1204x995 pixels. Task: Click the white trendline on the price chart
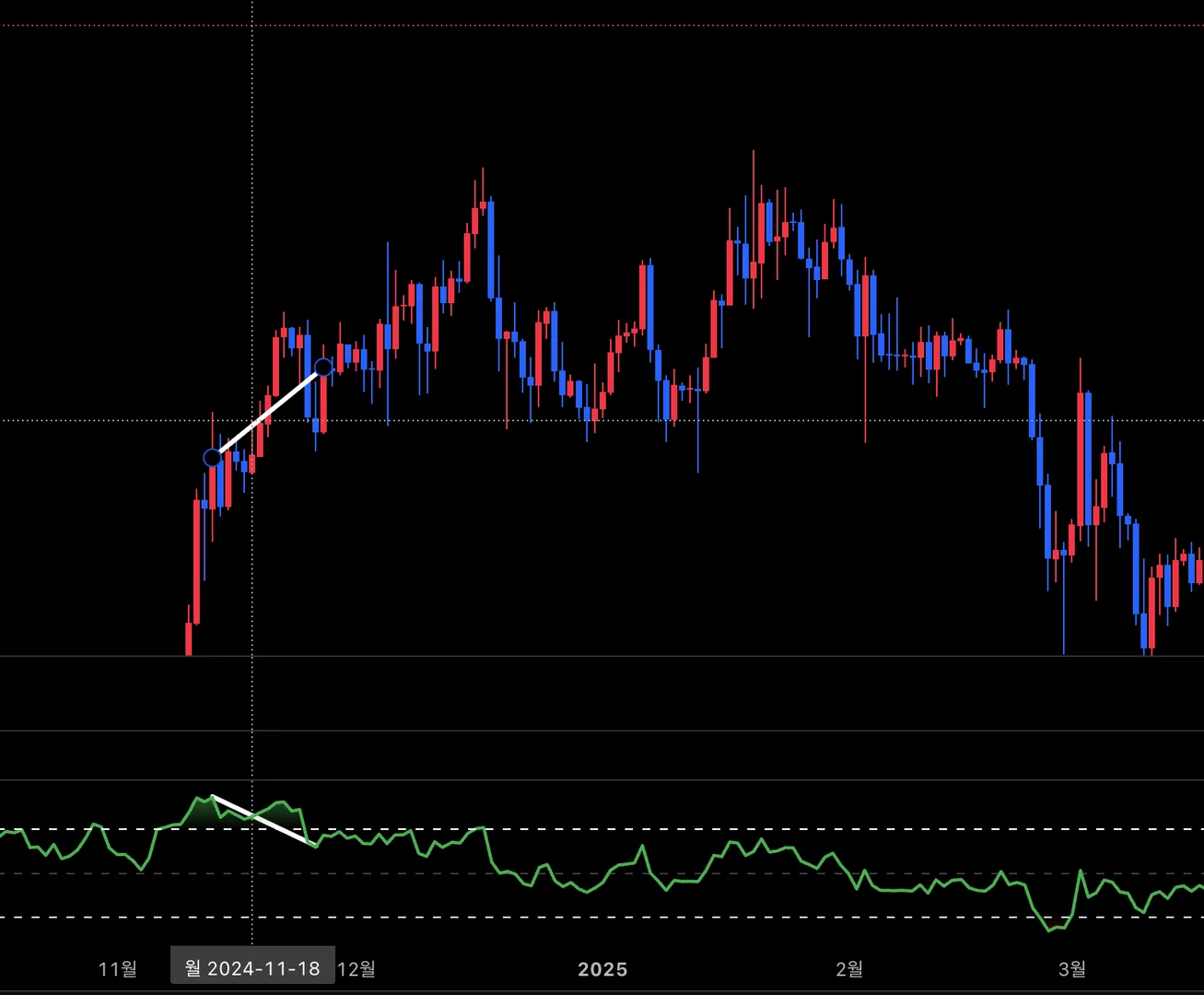(x=268, y=413)
